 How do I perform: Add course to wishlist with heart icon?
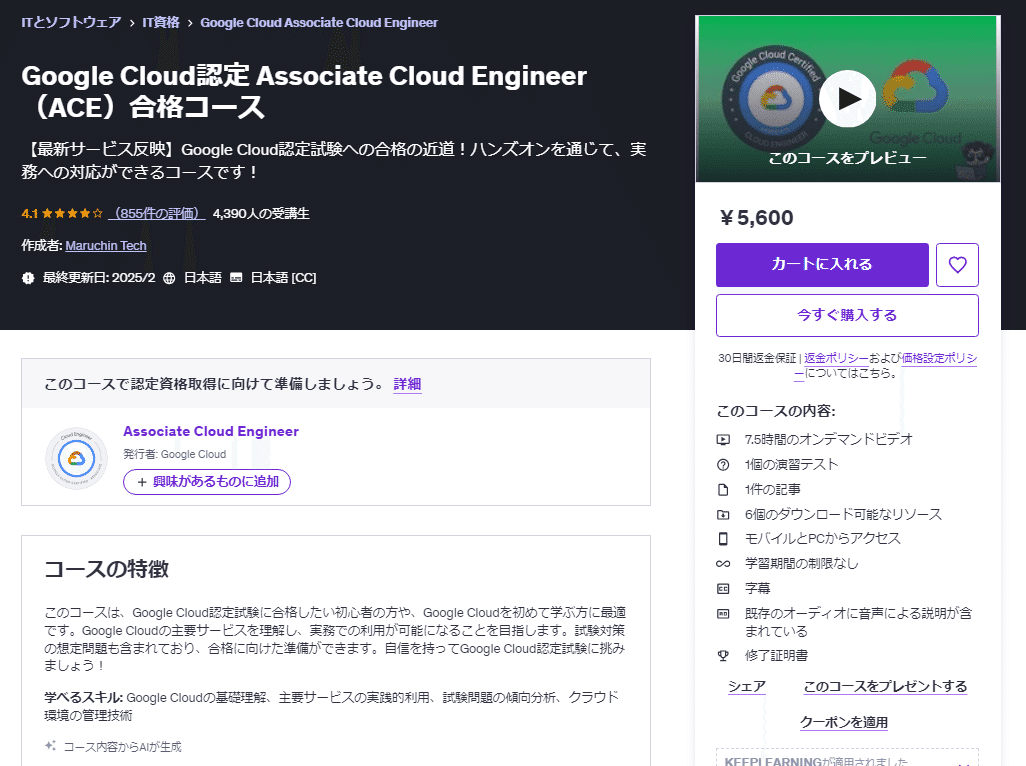(x=957, y=265)
